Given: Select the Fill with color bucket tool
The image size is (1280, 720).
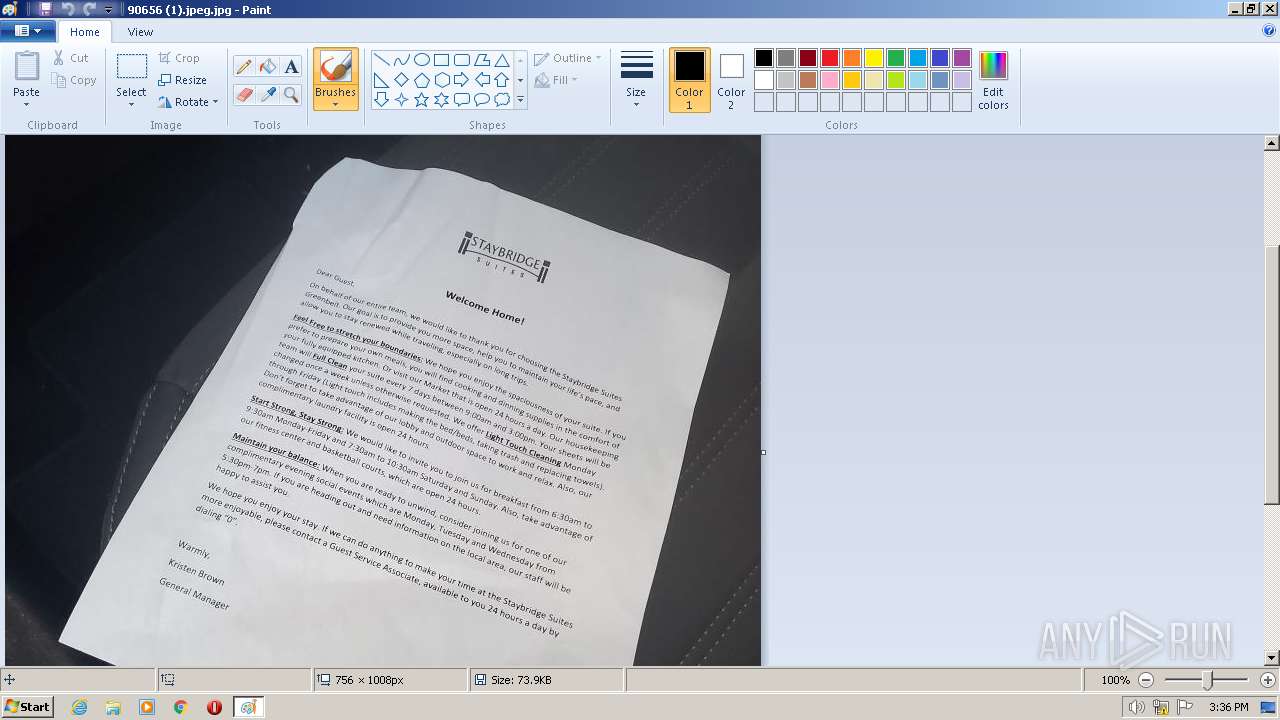Looking at the screenshot, I should (x=267, y=67).
